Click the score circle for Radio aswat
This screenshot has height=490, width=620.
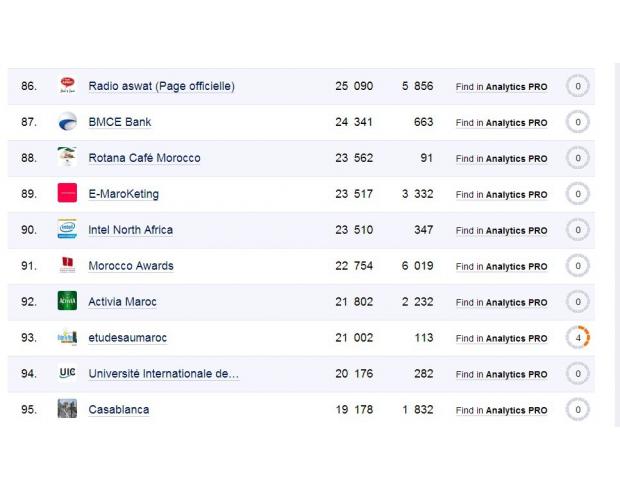578,86
